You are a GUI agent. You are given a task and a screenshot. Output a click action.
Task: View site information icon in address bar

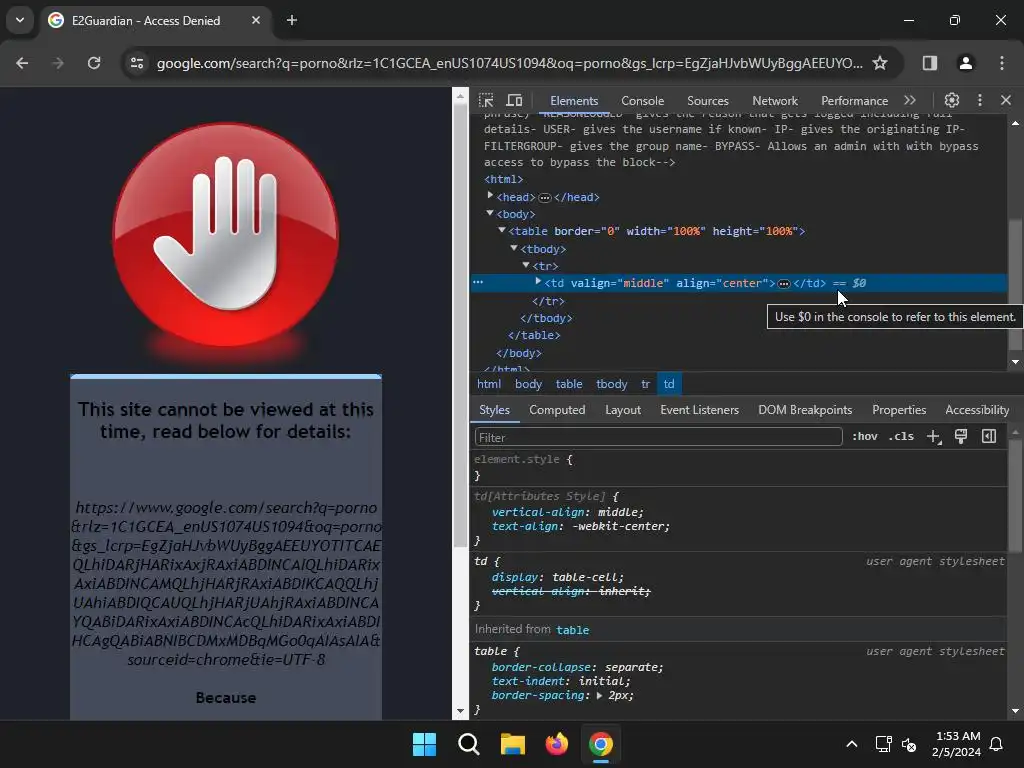coord(137,63)
